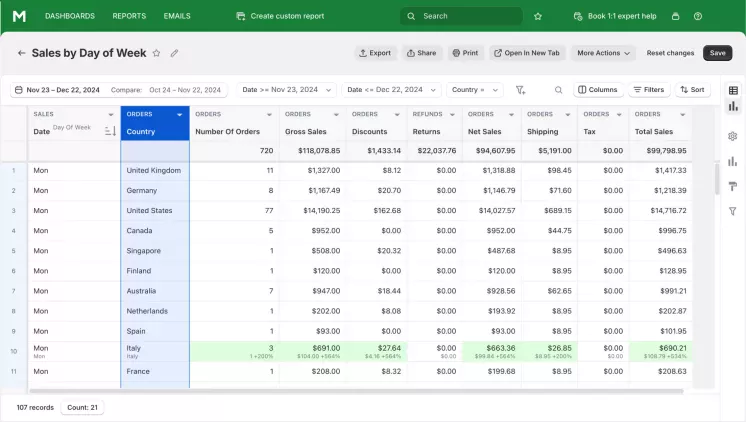746x422 pixels.
Task: Favorite this report with the star icon by the title
Action: (x=156, y=53)
